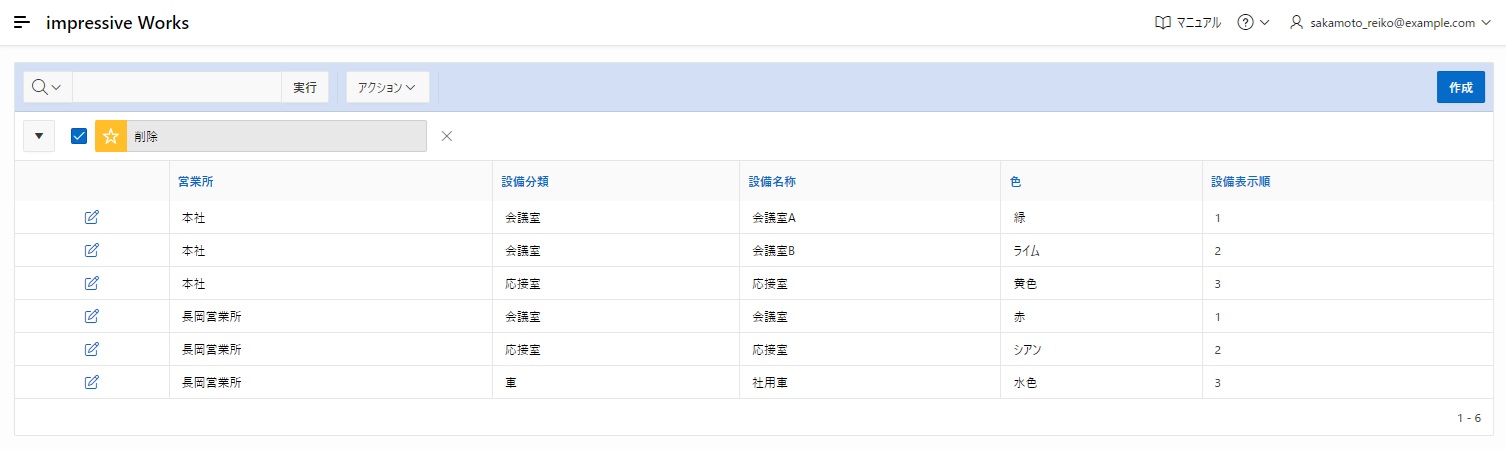Open search column selector magnifier
1506x449 pixels.
(47, 87)
